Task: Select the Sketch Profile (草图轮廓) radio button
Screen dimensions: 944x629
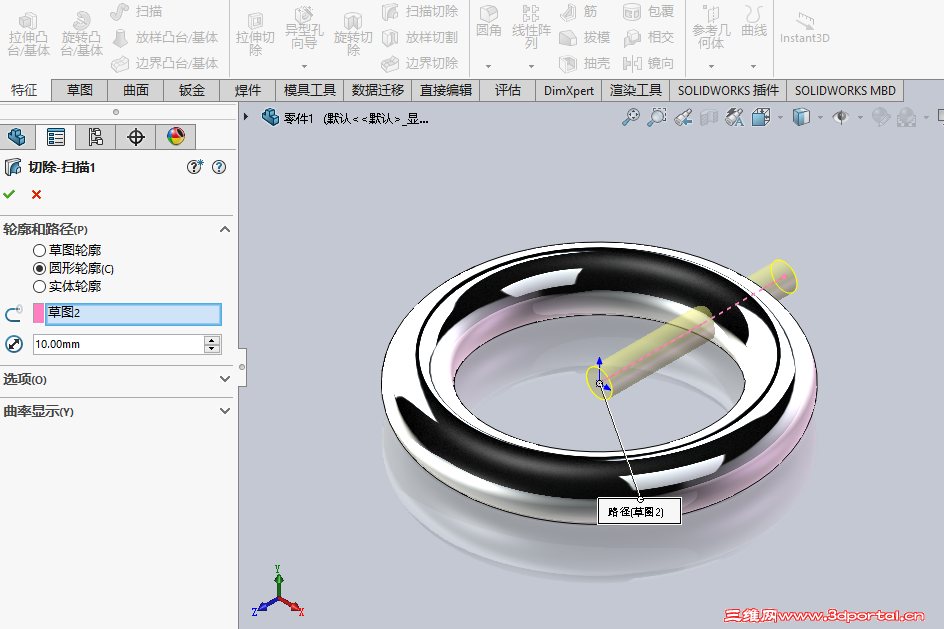Action: coord(39,250)
